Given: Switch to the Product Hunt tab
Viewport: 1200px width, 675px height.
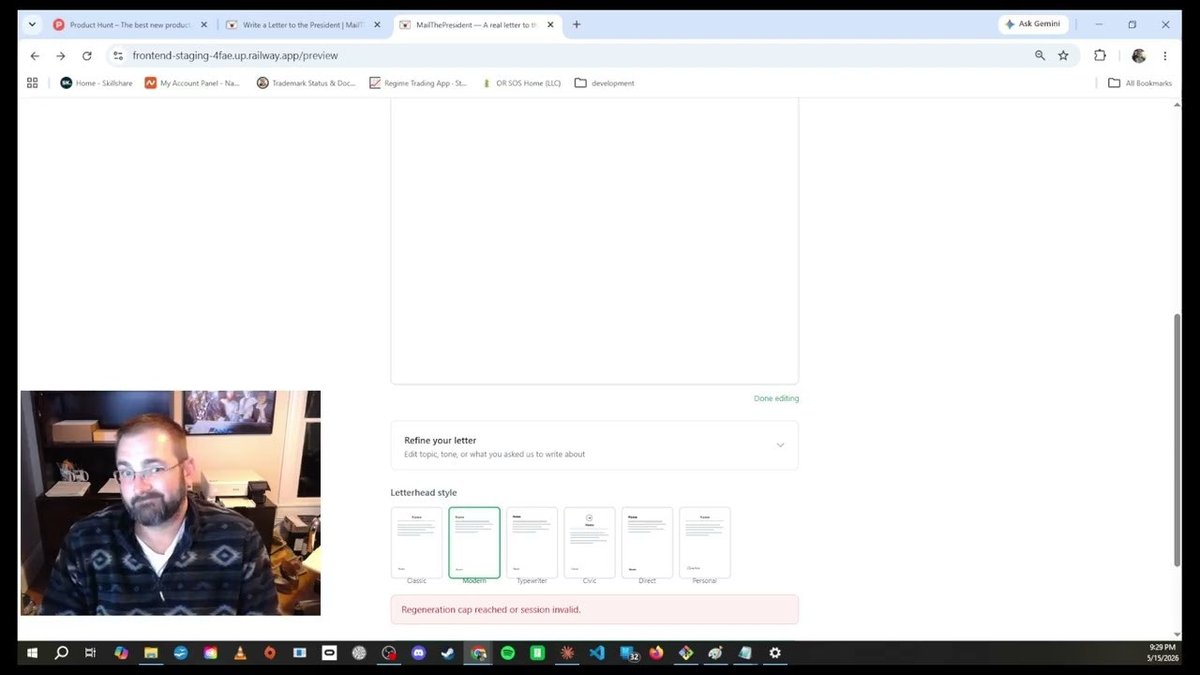Looking at the screenshot, I should [x=129, y=24].
